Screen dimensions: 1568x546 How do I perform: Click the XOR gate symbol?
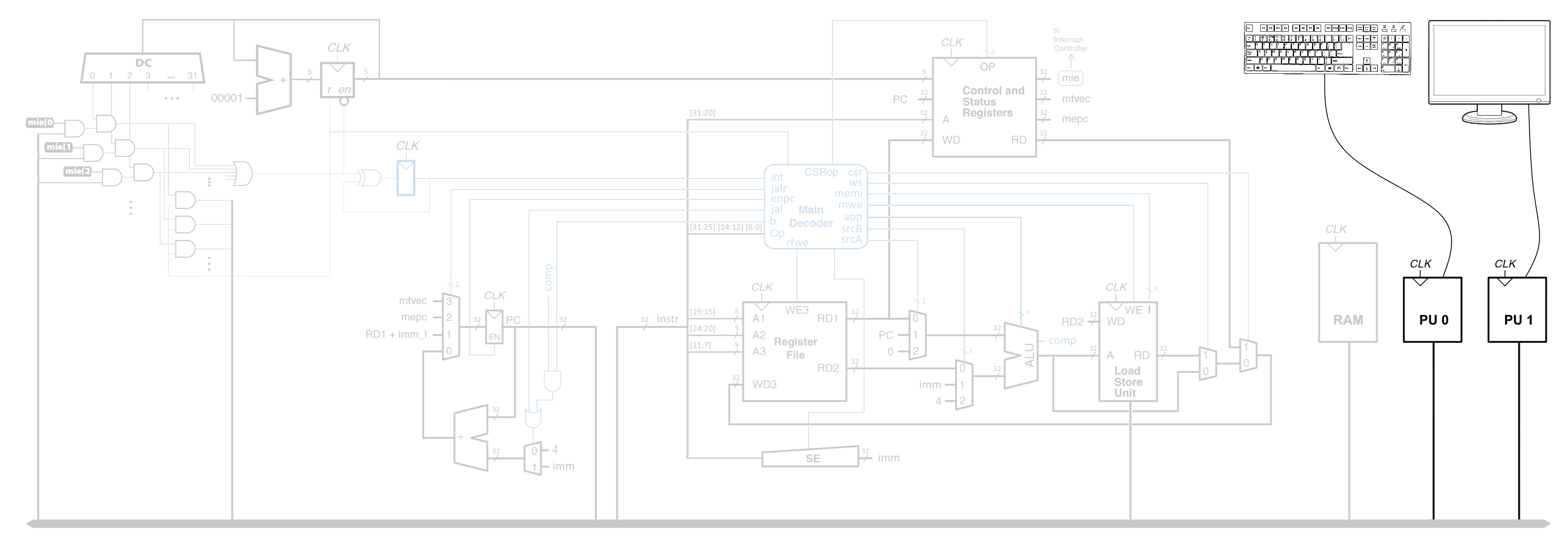(369, 178)
